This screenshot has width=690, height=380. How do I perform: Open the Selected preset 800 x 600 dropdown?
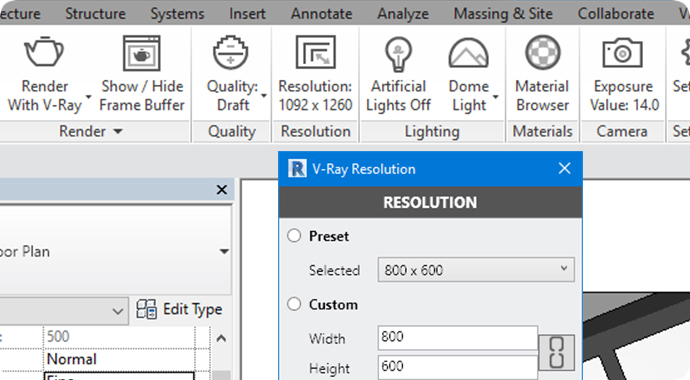pos(476,270)
